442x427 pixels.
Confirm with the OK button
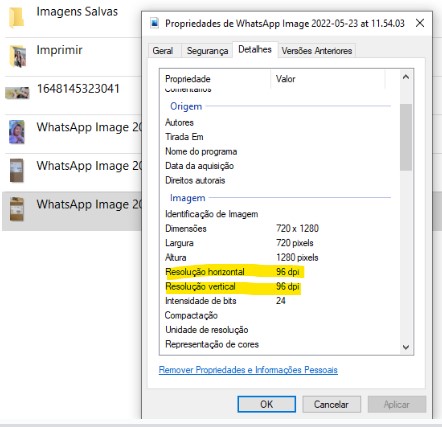[267, 404]
